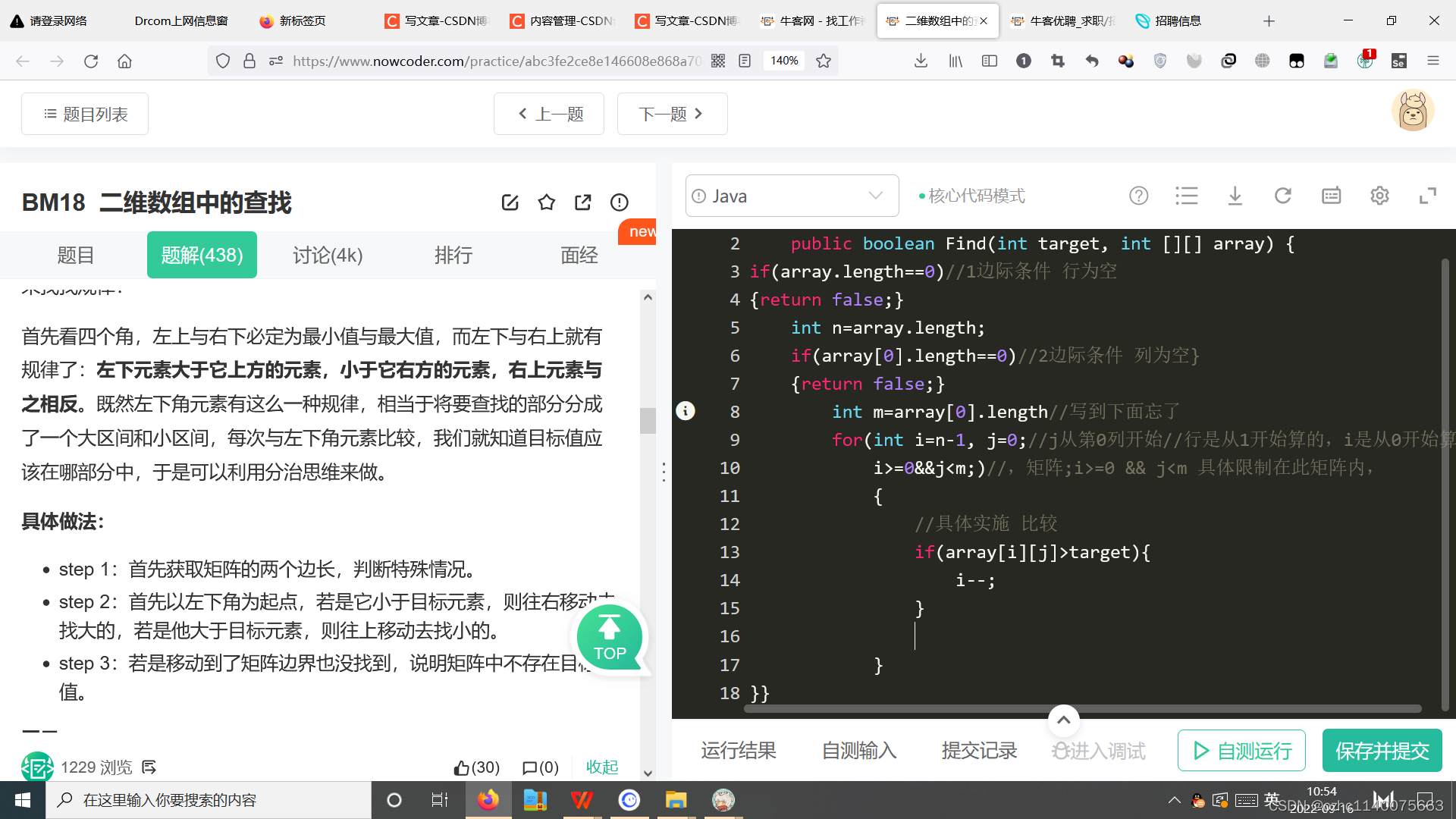Toggle the 收起 control to collapse the solution
Image resolution: width=1456 pixels, height=819 pixels.
[x=602, y=767]
